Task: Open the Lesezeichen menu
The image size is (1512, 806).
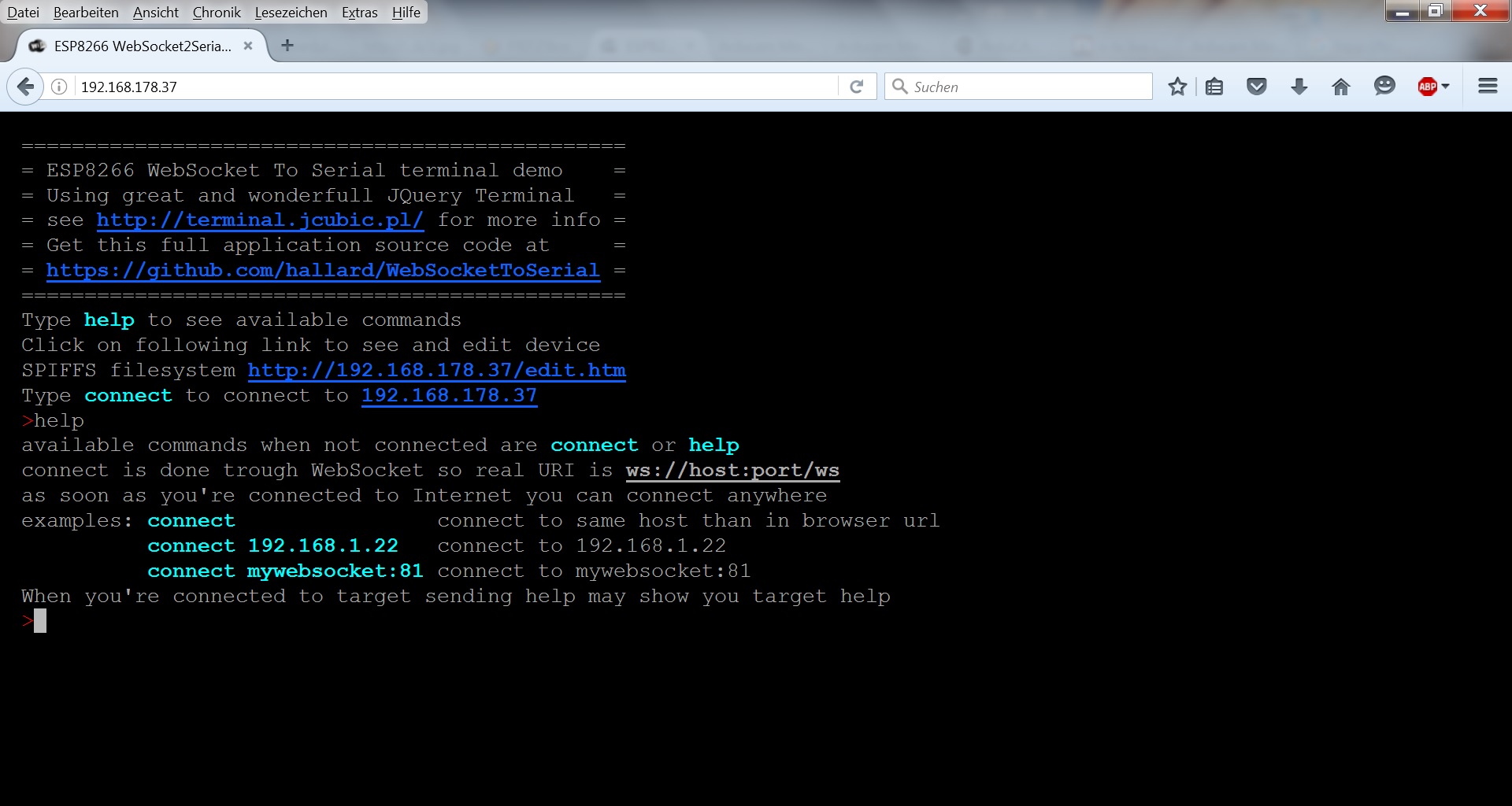Action: [291, 13]
